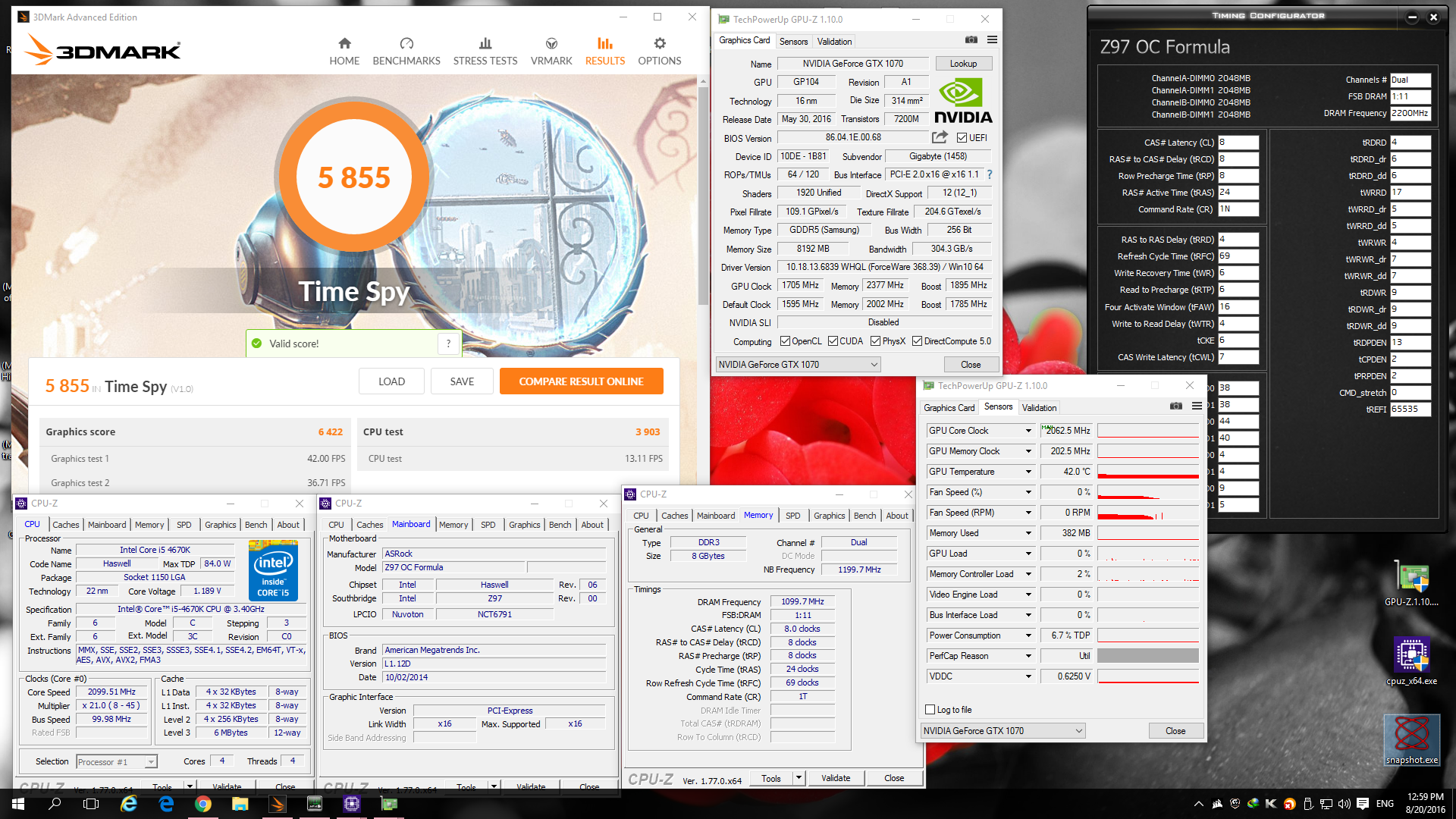1456x819 pixels.
Task: Open the OPTIONS gear in 3DMark
Action: point(660,44)
